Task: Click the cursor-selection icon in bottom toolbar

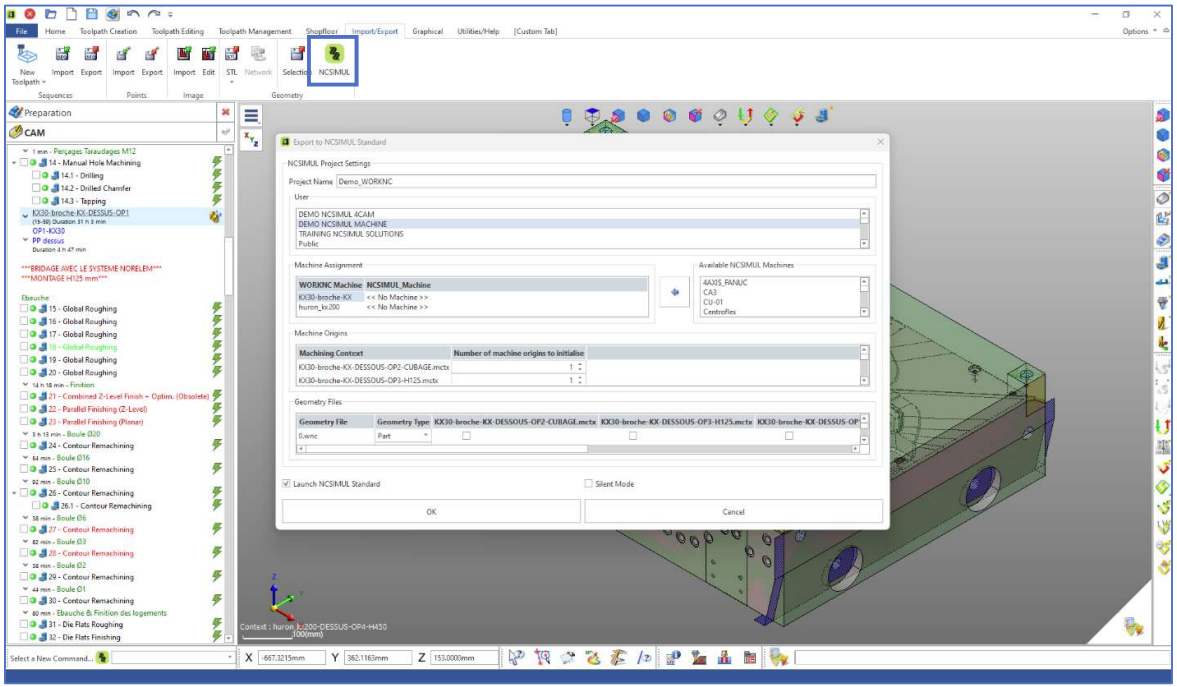Action: tap(516, 658)
